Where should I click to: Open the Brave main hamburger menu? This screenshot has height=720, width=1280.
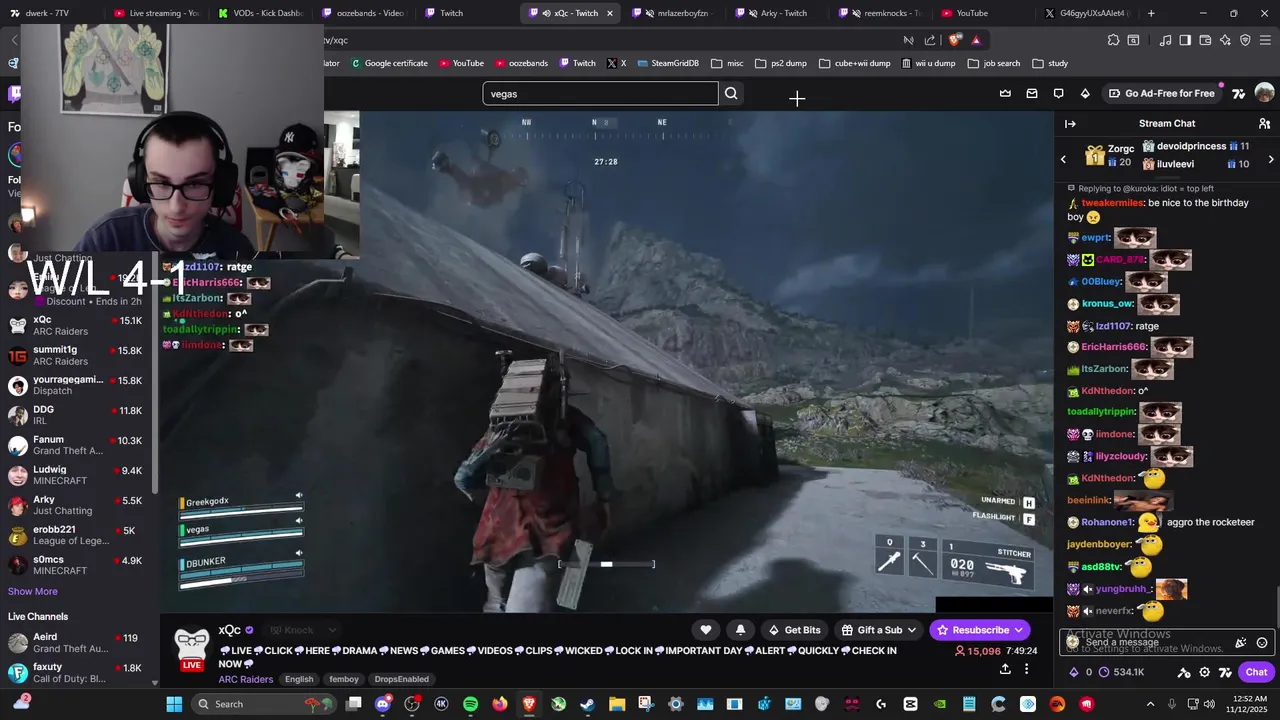click(x=1265, y=40)
